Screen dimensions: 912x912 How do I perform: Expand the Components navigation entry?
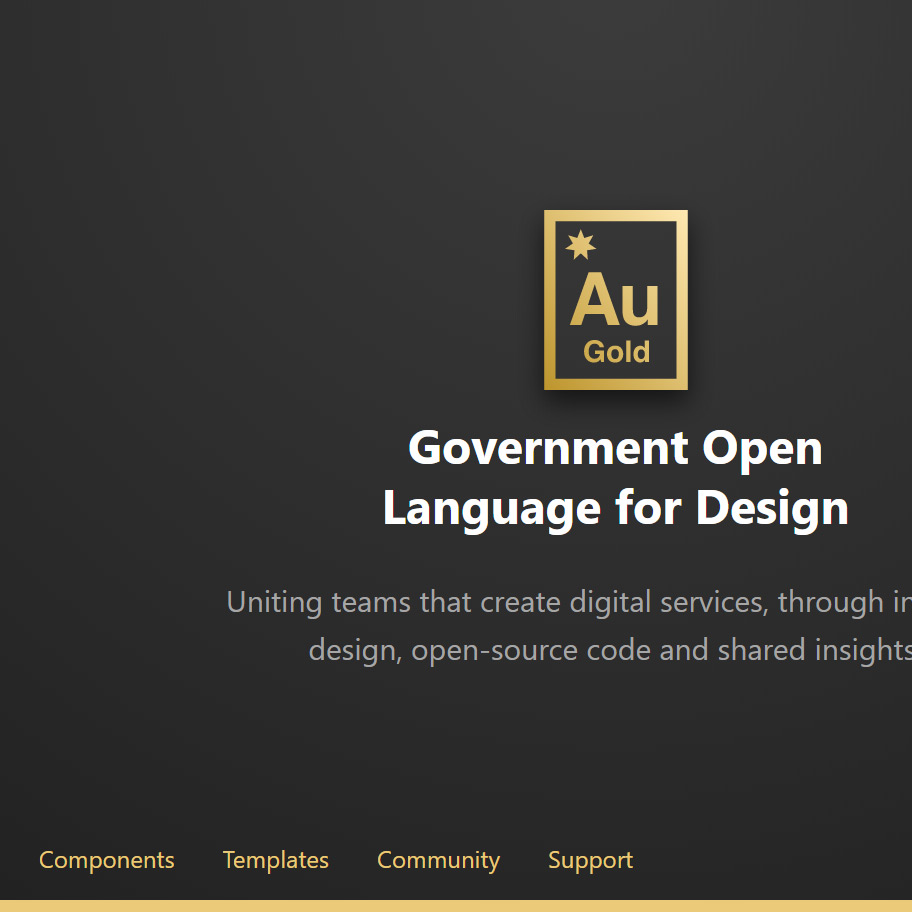(x=106, y=860)
